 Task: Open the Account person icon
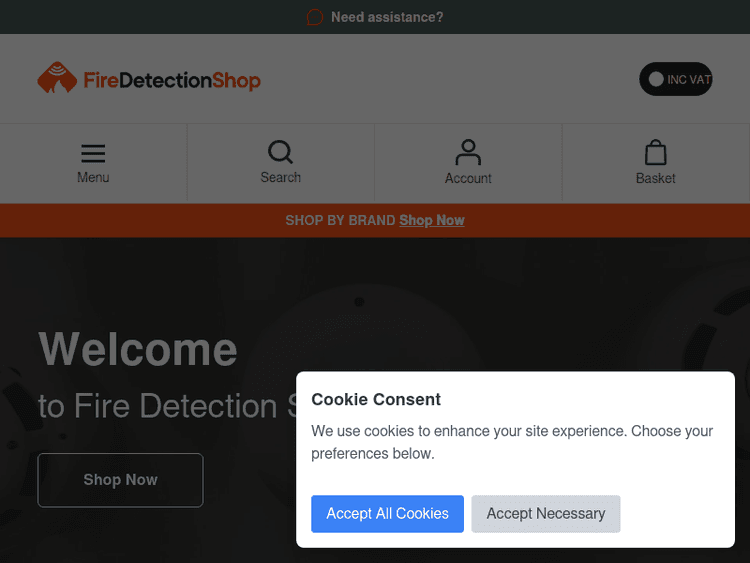[x=468, y=152]
